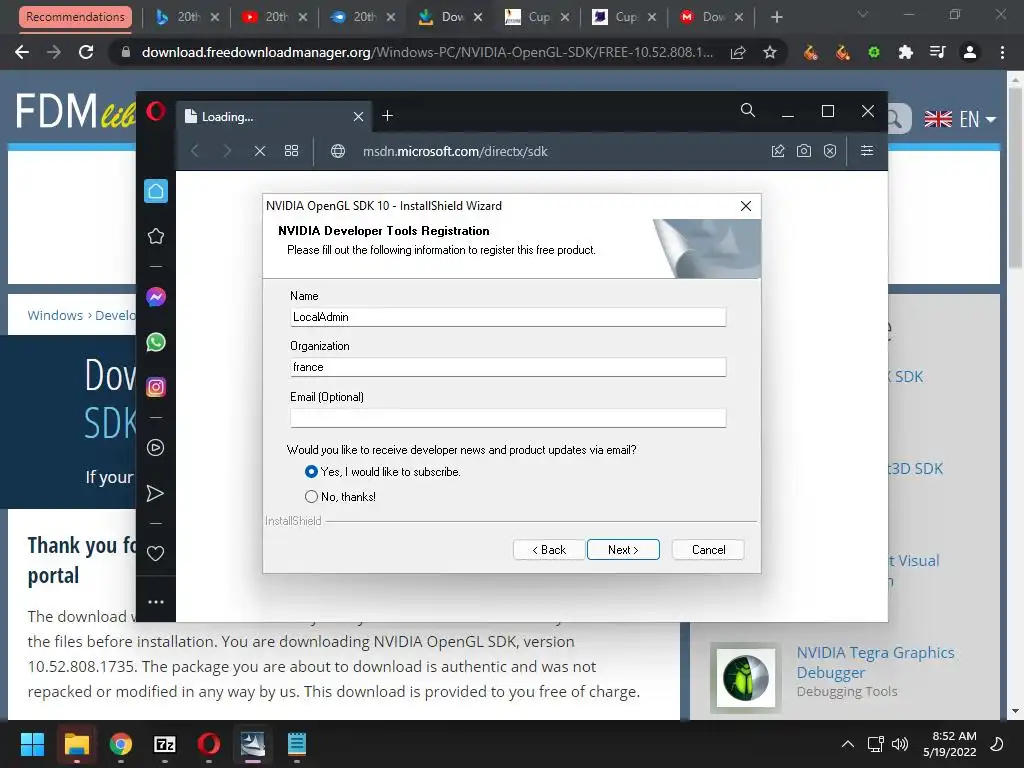Open the EN language dropdown on FDM site
1024x768 pixels.
[x=961, y=119]
